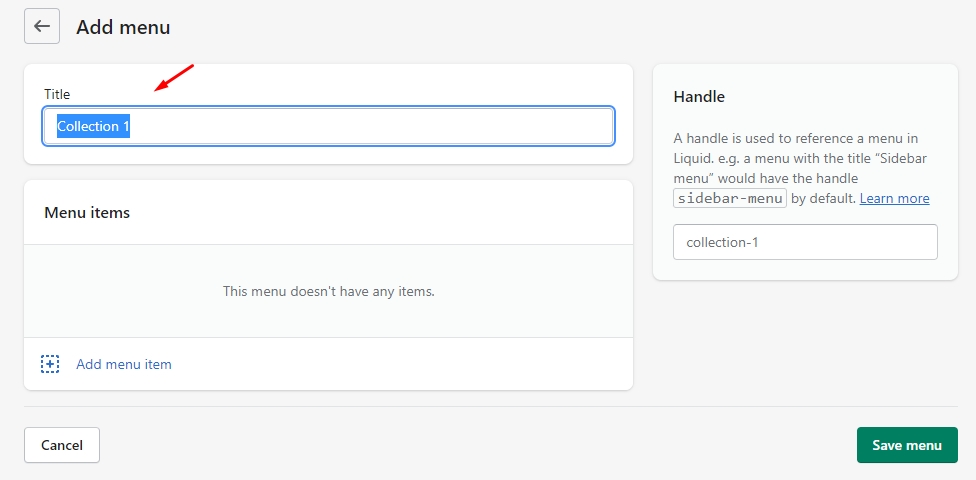
Task: Click the red arrow annotation near Title
Action: click(174, 78)
